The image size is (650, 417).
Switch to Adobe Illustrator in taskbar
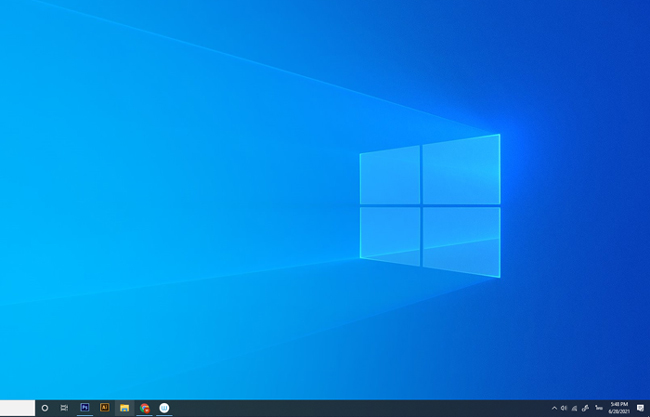click(x=104, y=407)
